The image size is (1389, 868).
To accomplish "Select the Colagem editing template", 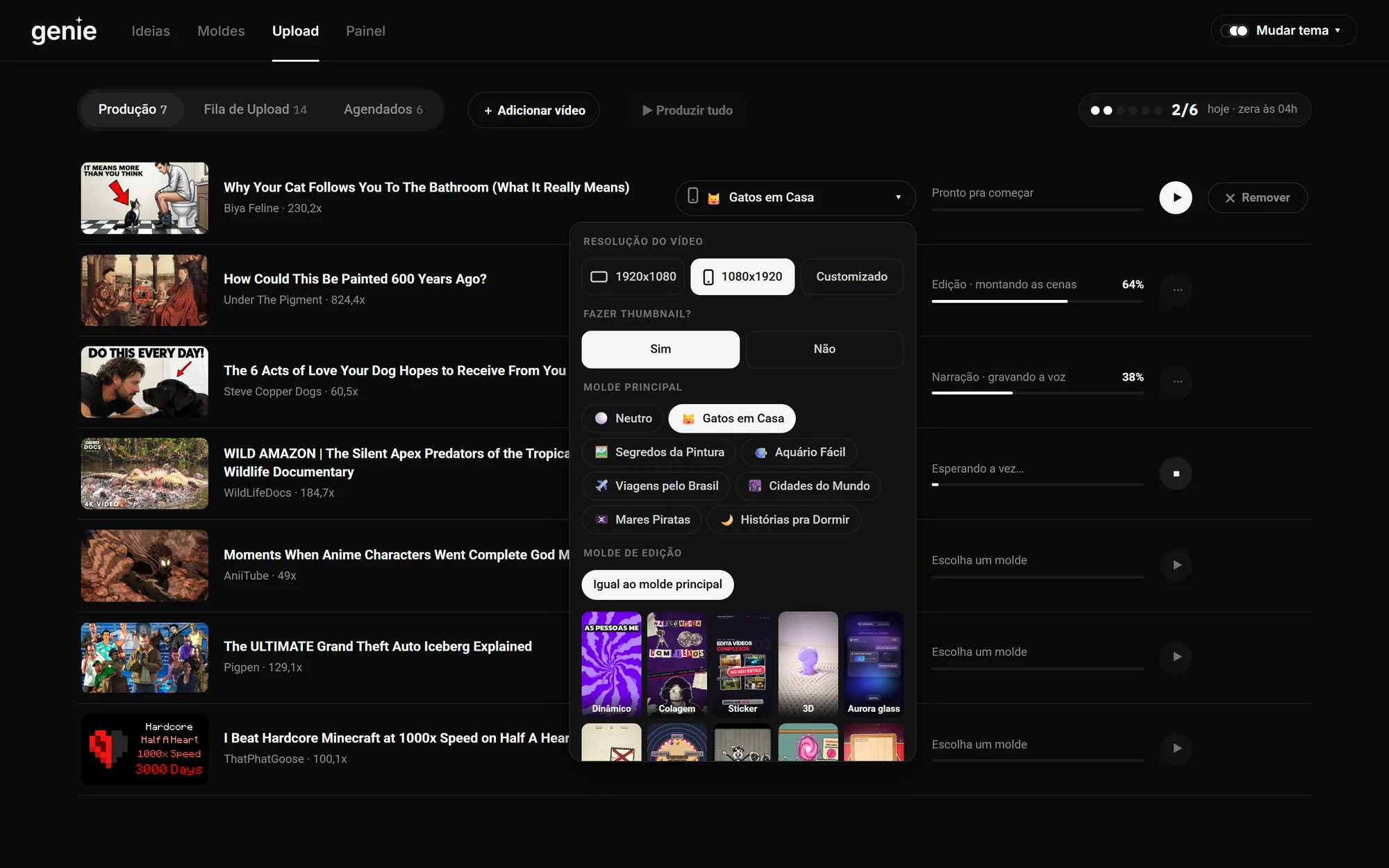I will coord(676,664).
